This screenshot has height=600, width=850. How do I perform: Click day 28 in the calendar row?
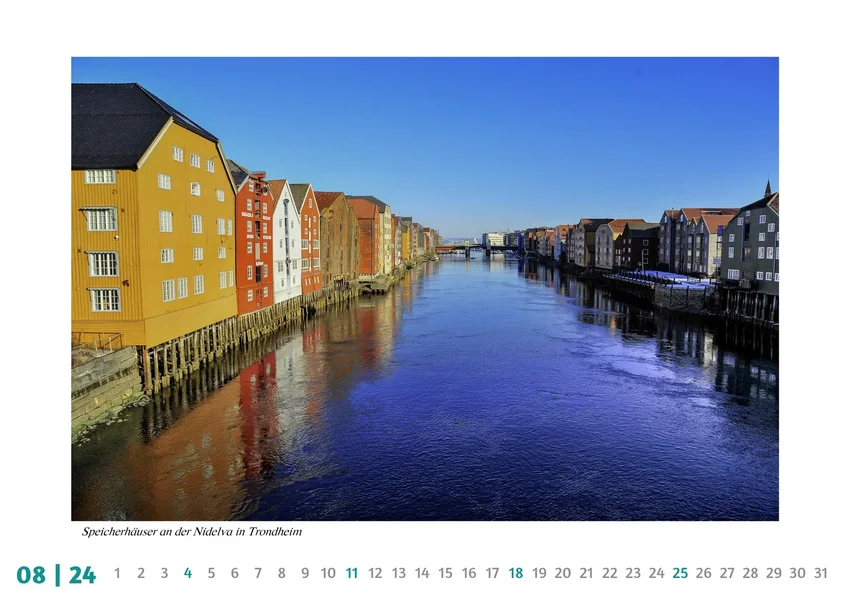(x=750, y=573)
